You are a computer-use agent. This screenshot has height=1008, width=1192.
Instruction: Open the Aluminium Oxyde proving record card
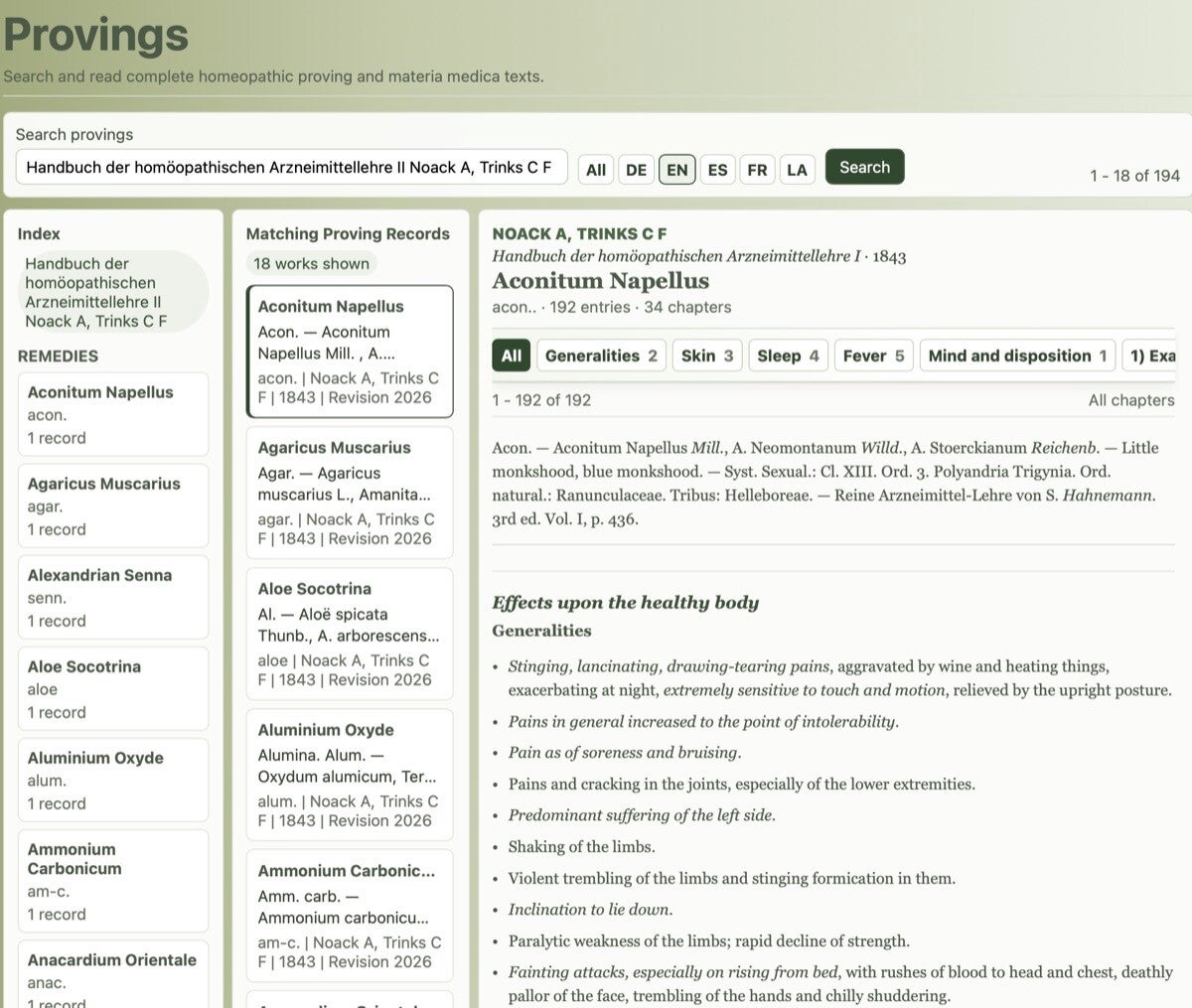[x=350, y=775]
